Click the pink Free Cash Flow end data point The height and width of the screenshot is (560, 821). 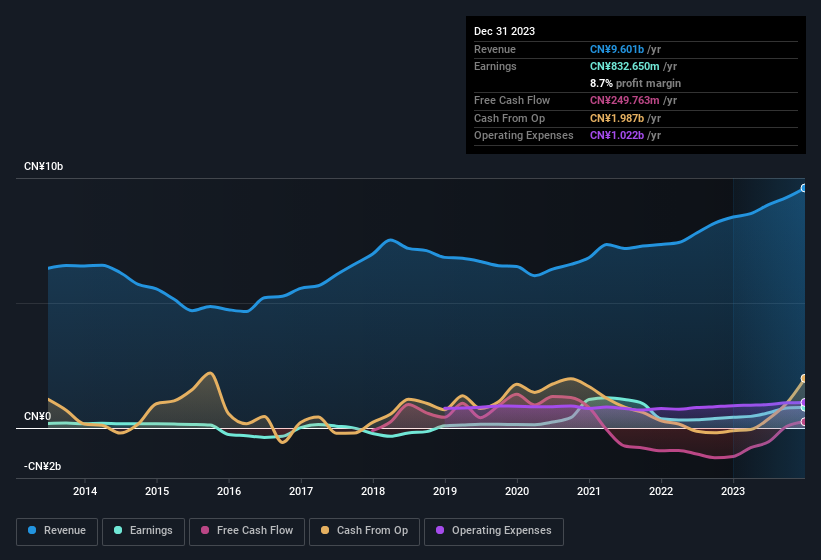click(x=804, y=421)
